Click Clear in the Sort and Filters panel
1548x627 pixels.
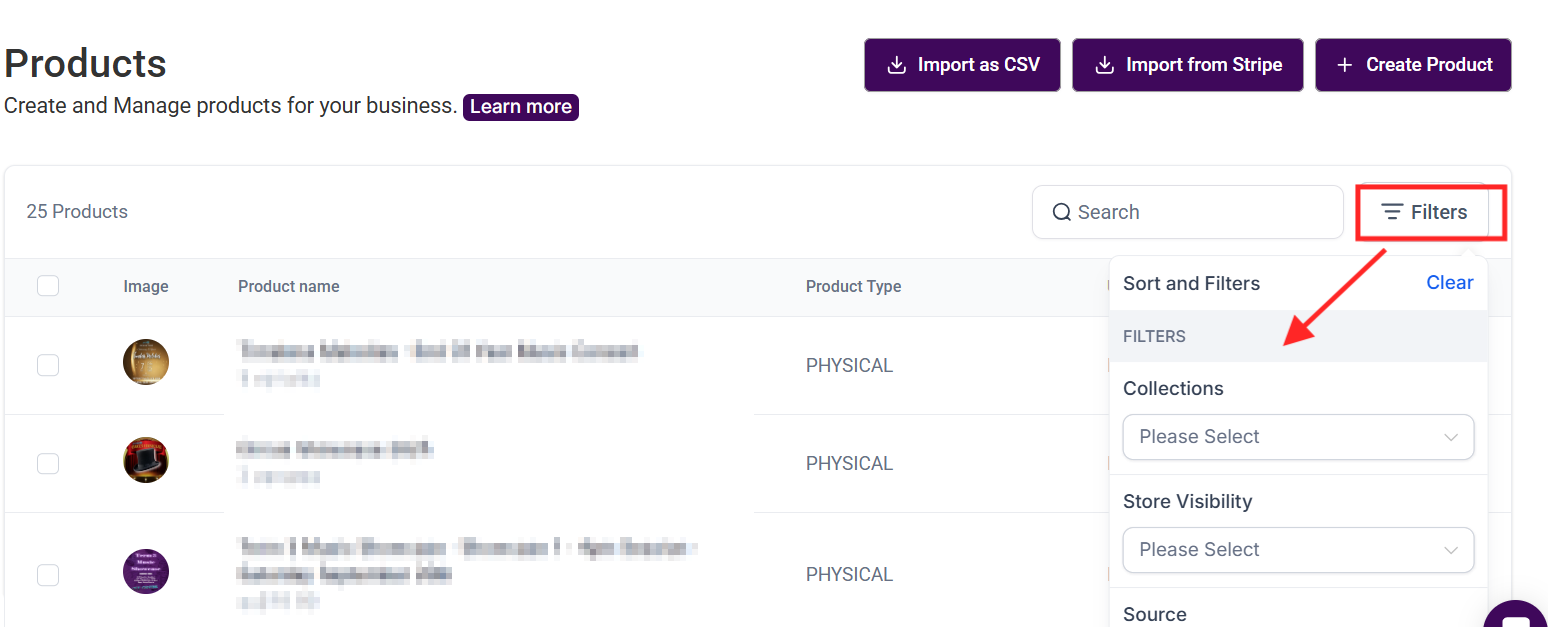pos(1449,283)
